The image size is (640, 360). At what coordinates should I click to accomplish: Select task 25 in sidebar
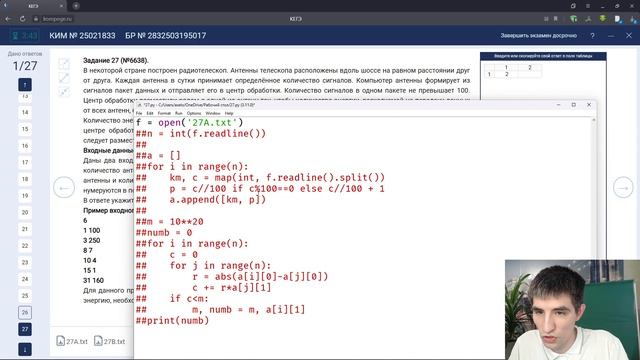(x=25, y=296)
